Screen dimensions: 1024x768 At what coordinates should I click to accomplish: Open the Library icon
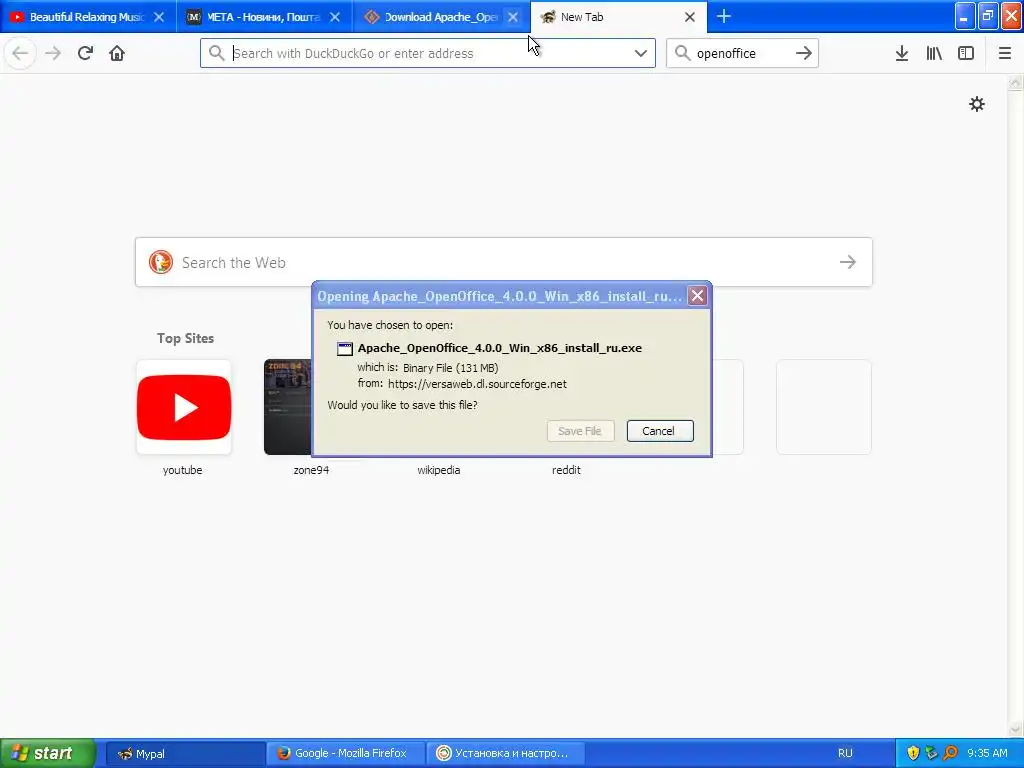(x=934, y=53)
